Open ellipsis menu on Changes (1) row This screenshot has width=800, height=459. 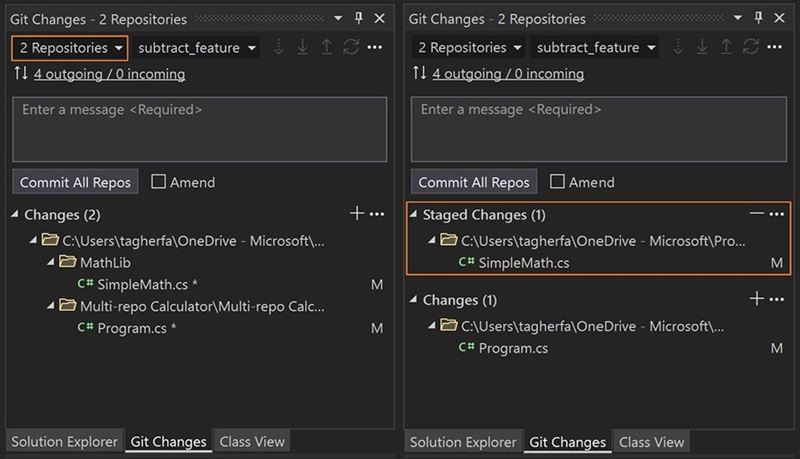point(777,300)
